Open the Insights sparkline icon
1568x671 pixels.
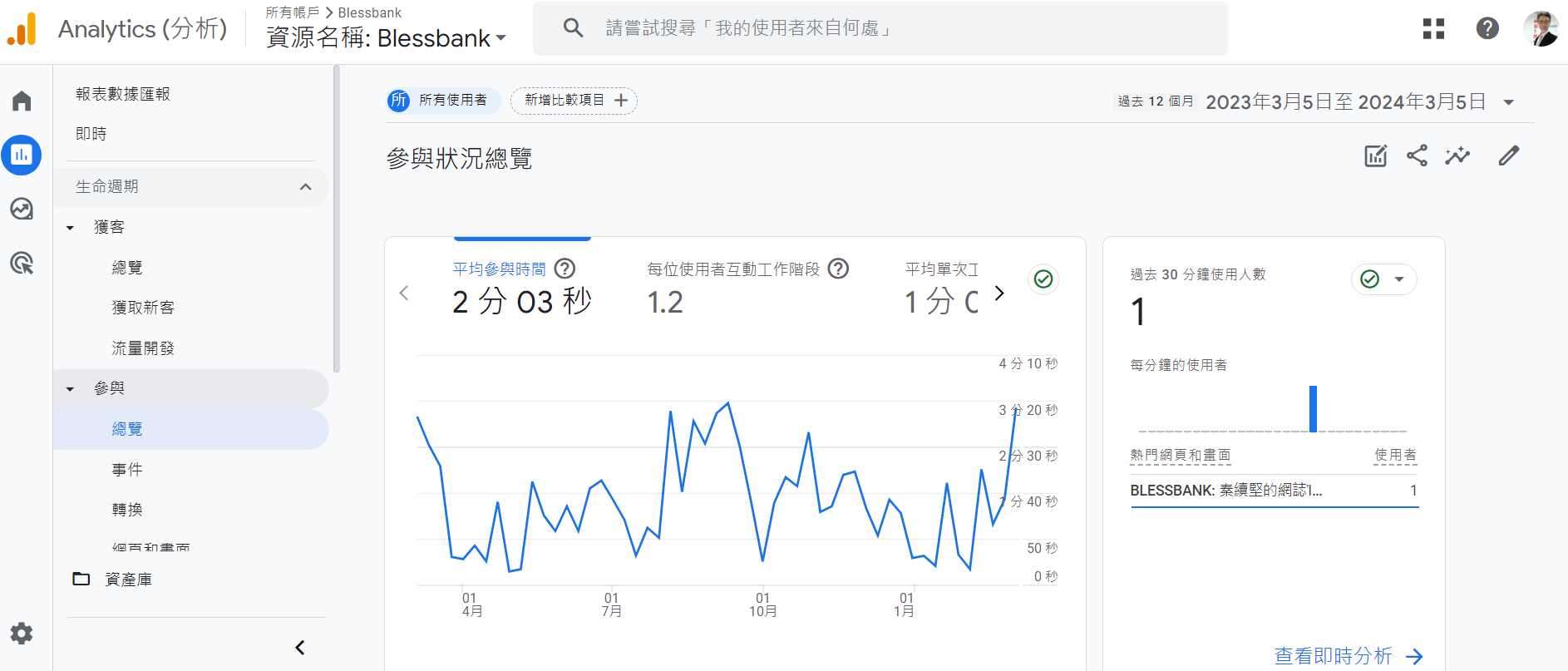pyautogui.click(x=1457, y=155)
